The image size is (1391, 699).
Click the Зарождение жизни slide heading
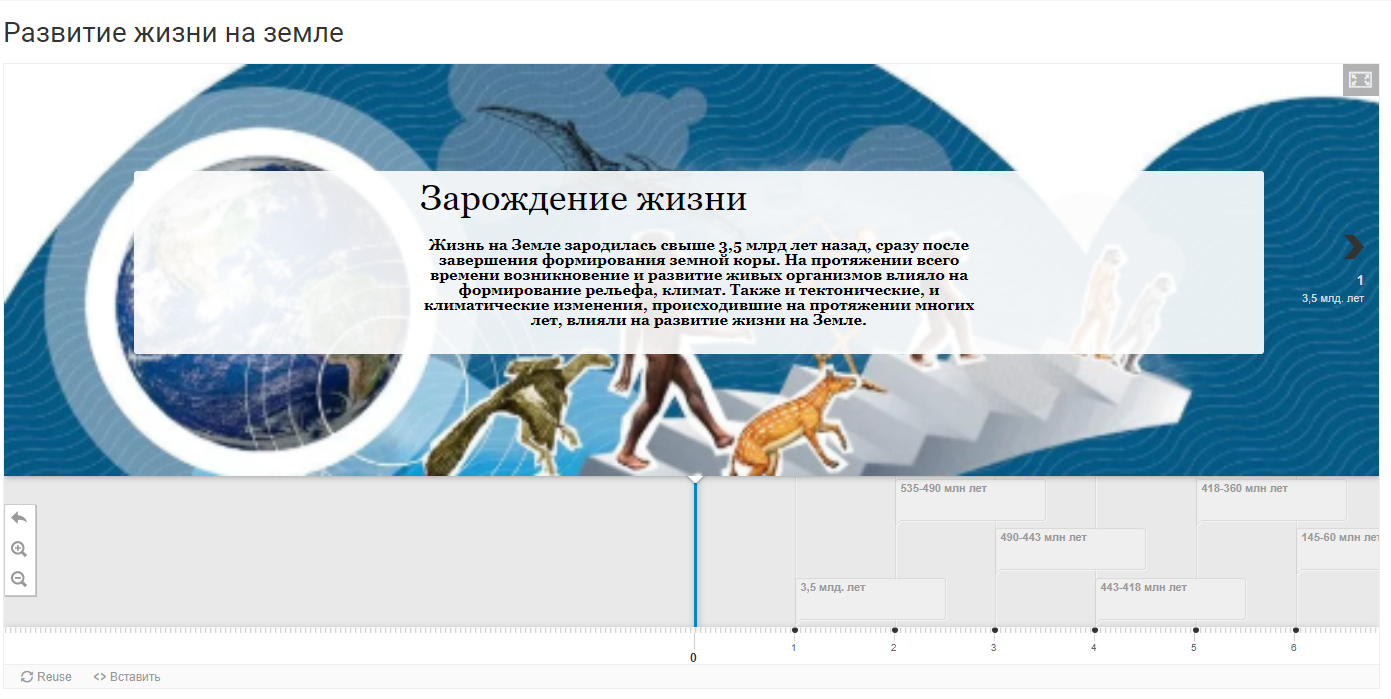coord(583,199)
